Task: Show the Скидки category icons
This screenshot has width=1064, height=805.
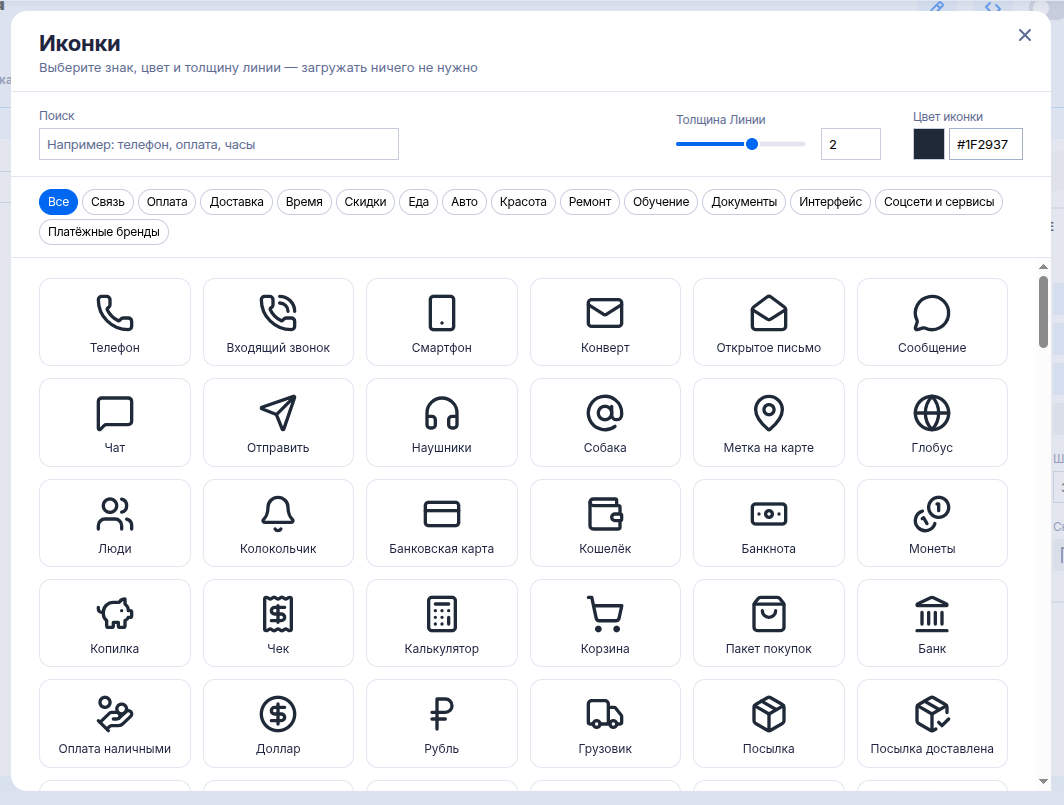Action: click(x=365, y=202)
